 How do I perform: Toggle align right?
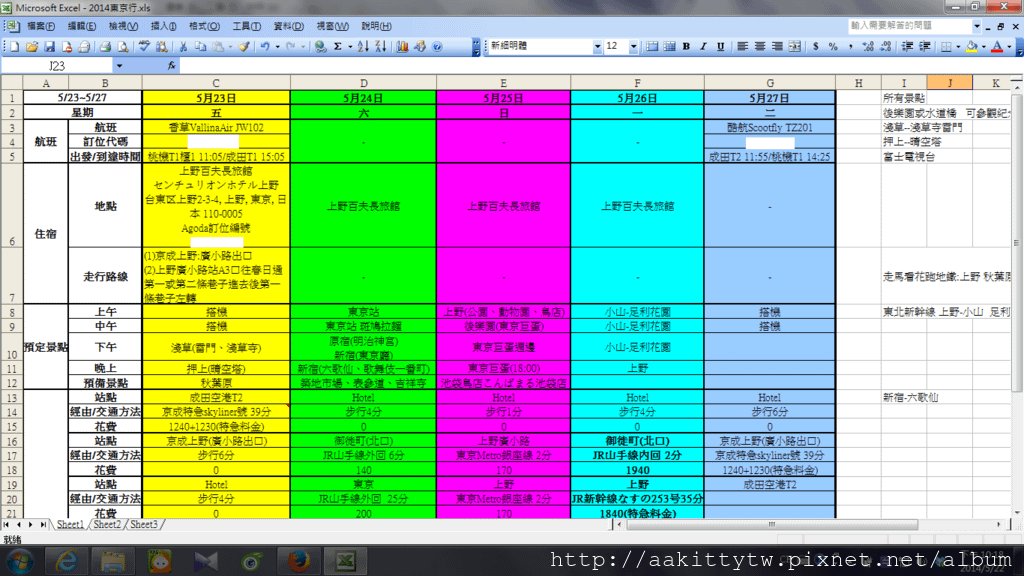777,46
